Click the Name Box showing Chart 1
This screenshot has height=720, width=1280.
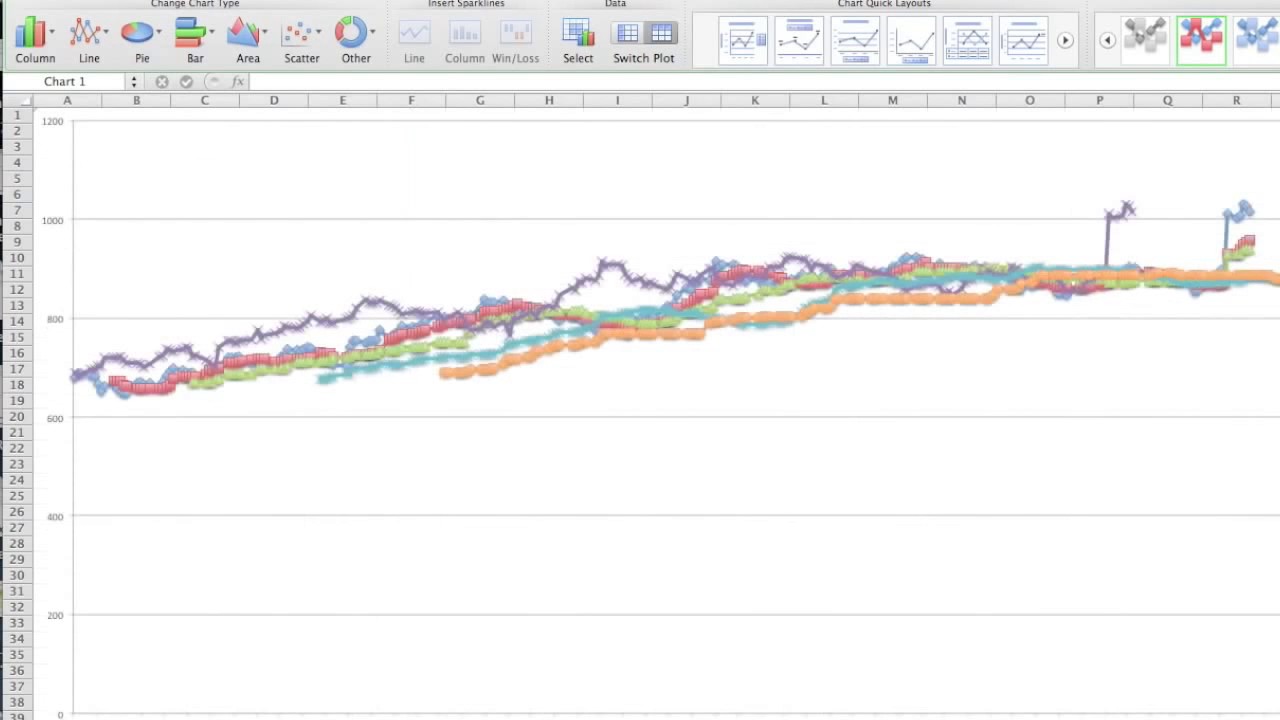point(64,82)
